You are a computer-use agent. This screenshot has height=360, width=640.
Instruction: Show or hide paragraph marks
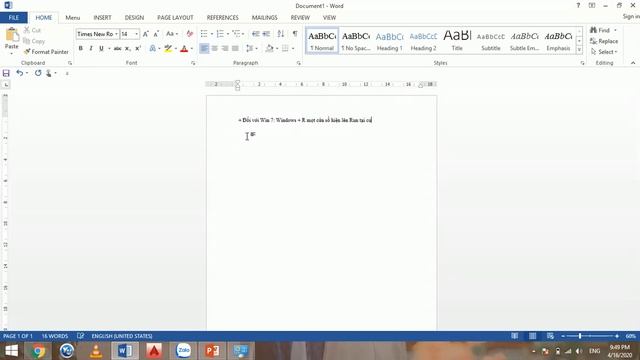(295, 34)
